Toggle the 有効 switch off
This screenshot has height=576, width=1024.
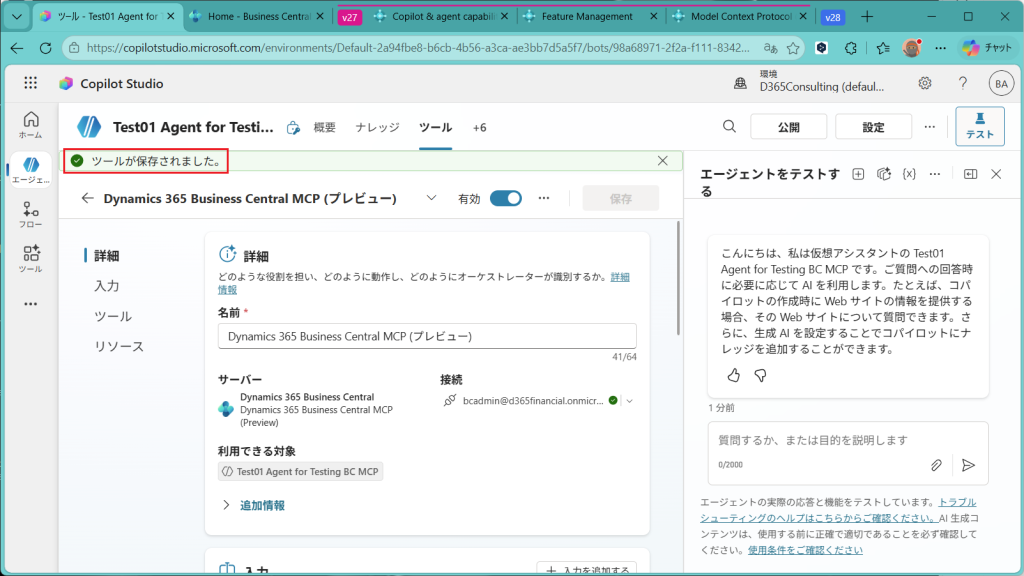505,198
